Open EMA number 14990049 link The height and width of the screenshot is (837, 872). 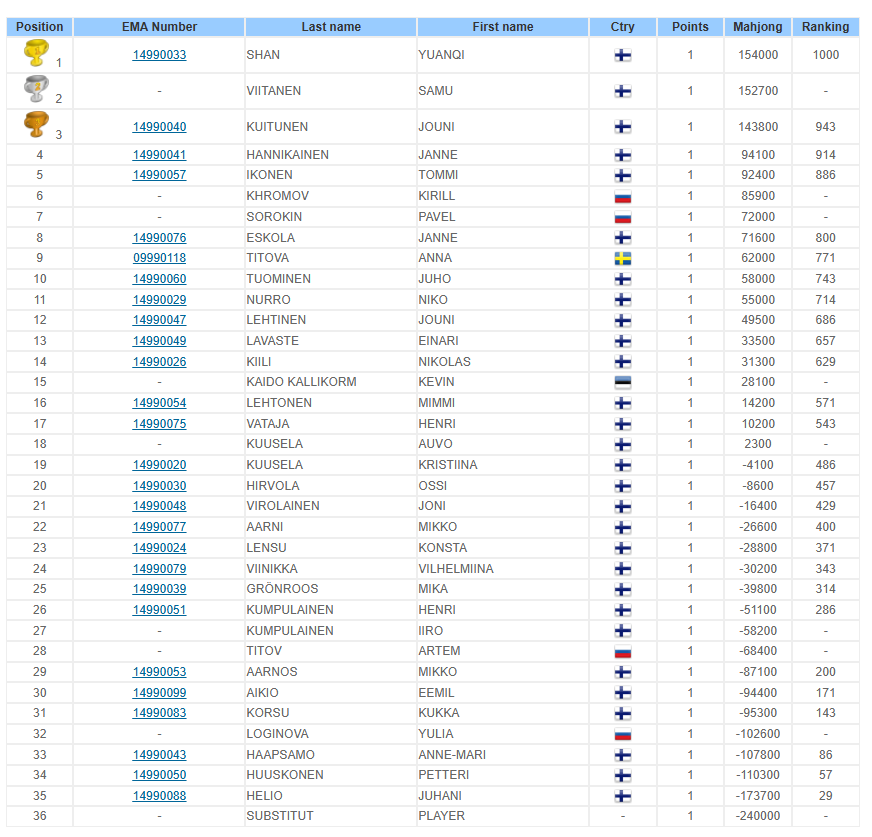pyautogui.click(x=159, y=341)
